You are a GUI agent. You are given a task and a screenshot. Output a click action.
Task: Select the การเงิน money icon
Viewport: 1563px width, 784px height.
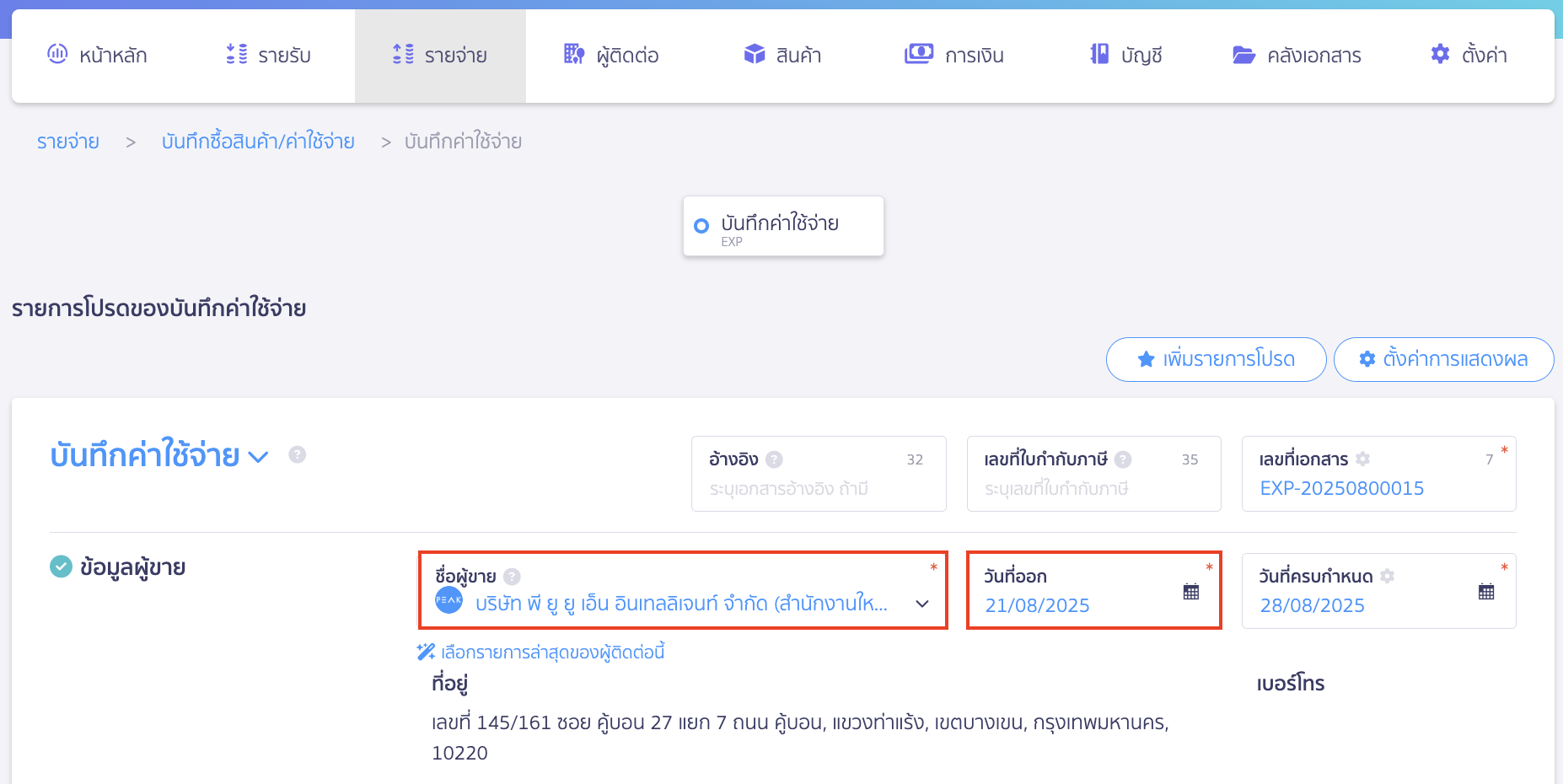(918, 54)
